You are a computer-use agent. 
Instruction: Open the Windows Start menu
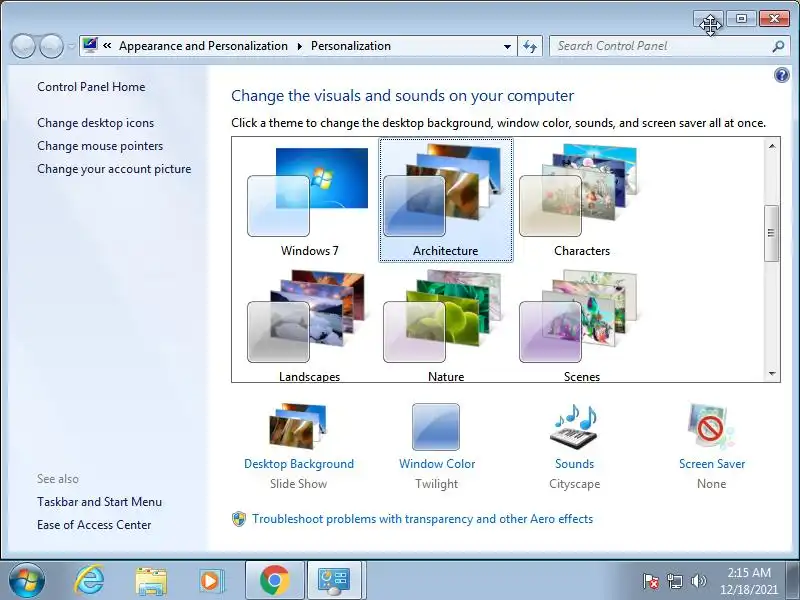coord(27,581)
